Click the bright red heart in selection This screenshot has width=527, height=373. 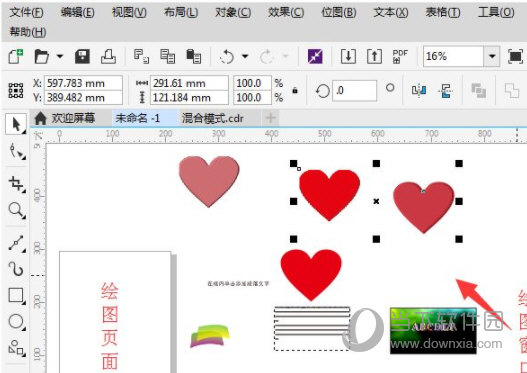[329, 194]
